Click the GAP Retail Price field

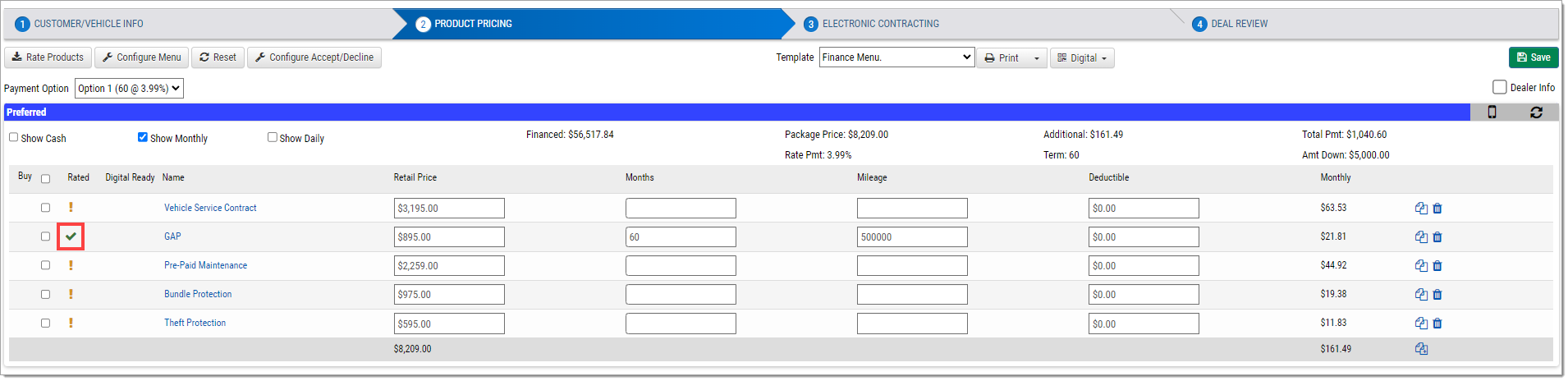tap(449, 237)
